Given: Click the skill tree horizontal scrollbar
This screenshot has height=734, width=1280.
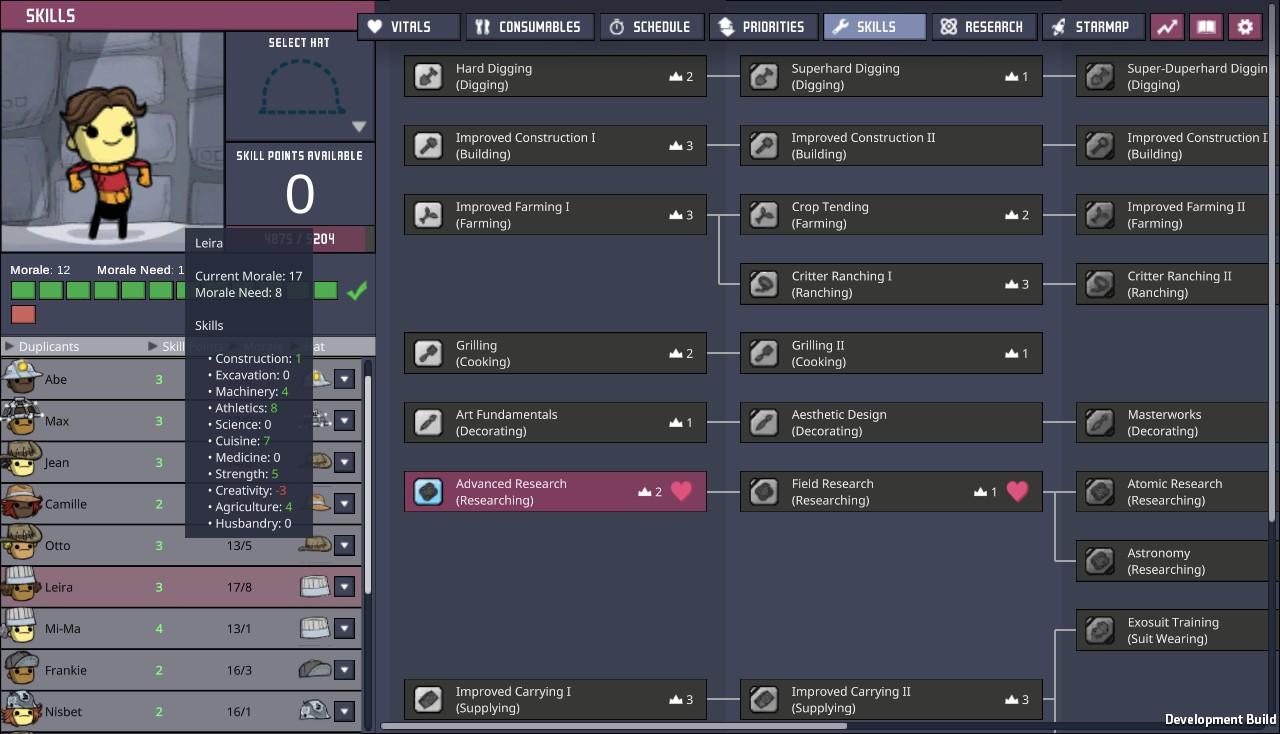Looking at the screenshot, I should pos(612,726).
